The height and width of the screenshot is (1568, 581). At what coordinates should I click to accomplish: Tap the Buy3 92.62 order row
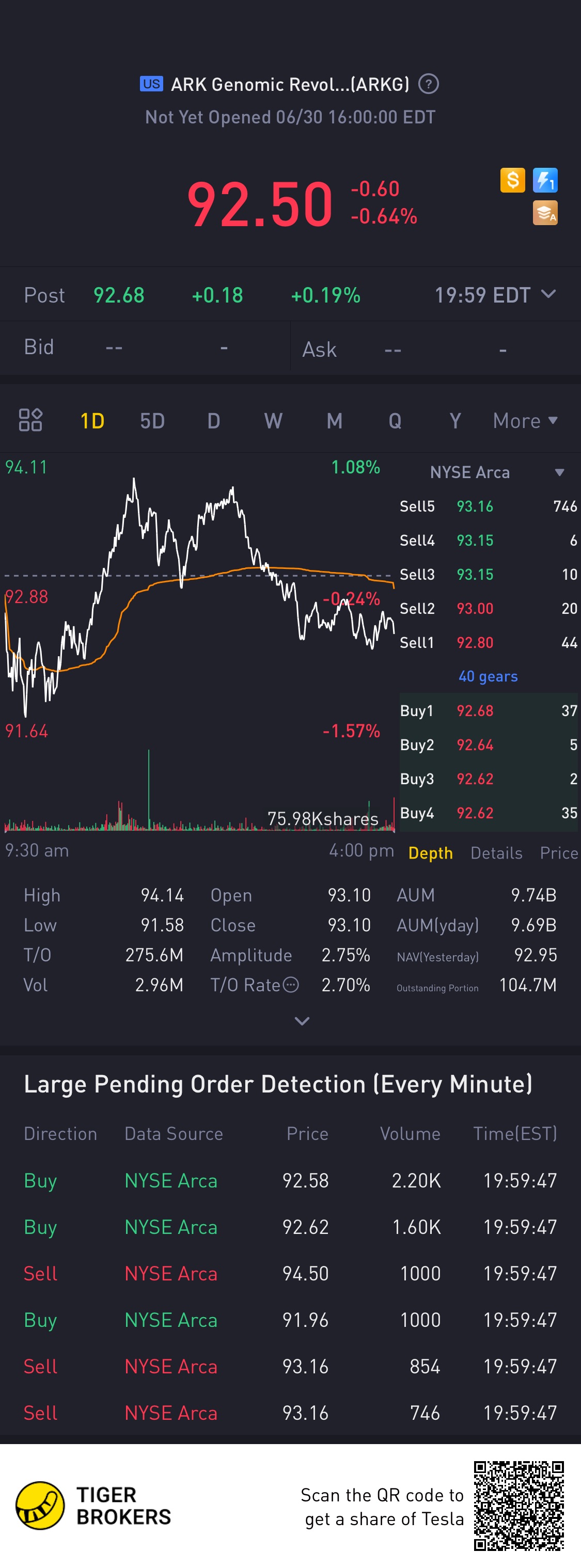coord(489,779)
